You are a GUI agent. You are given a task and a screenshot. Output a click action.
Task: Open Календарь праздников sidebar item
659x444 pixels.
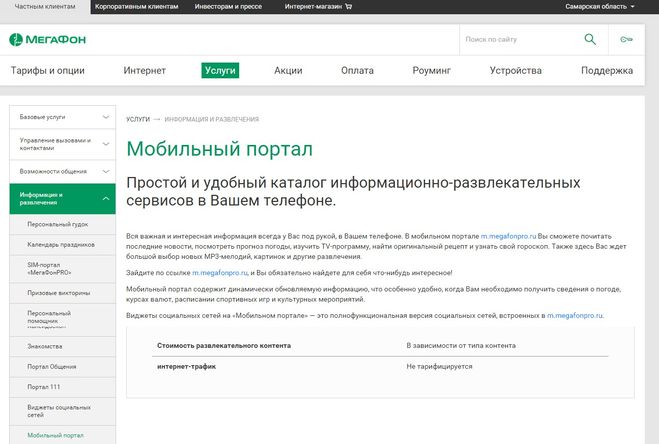pyautogui.click(x=62, y=245)
